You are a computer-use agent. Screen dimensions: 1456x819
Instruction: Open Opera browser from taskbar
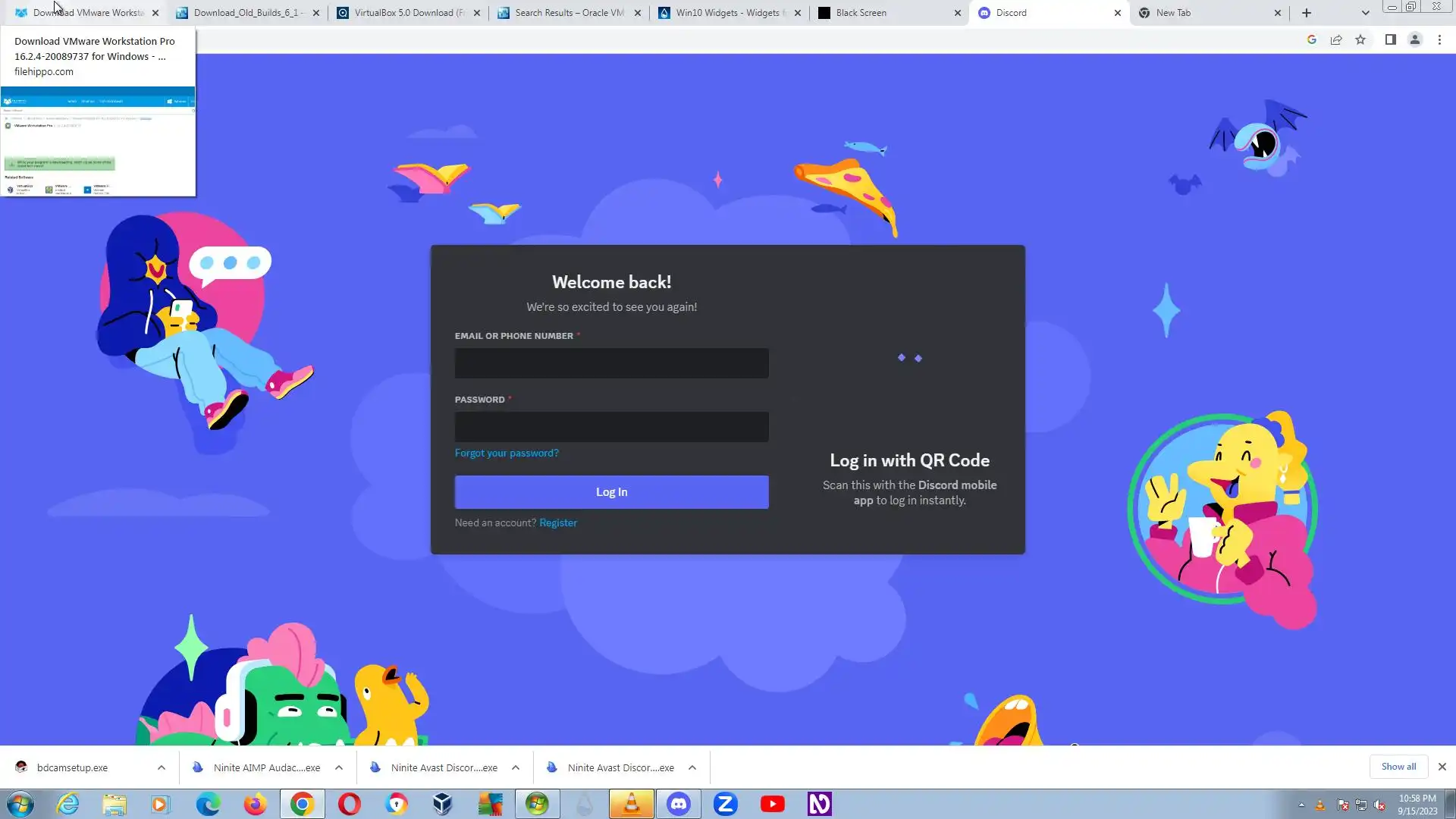[350, 804]
